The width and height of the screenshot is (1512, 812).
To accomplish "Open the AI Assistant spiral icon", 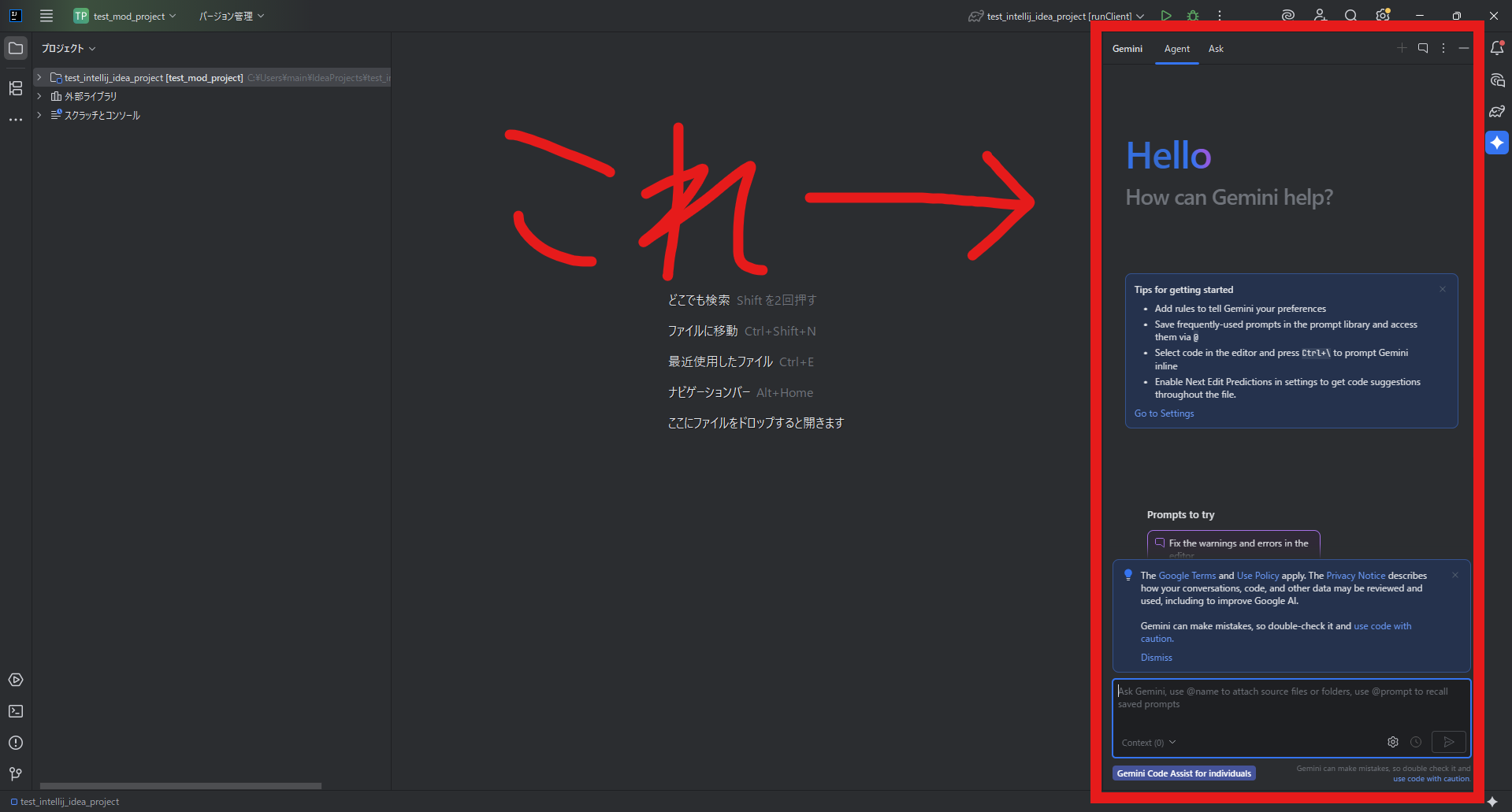I will [1287, 15].
